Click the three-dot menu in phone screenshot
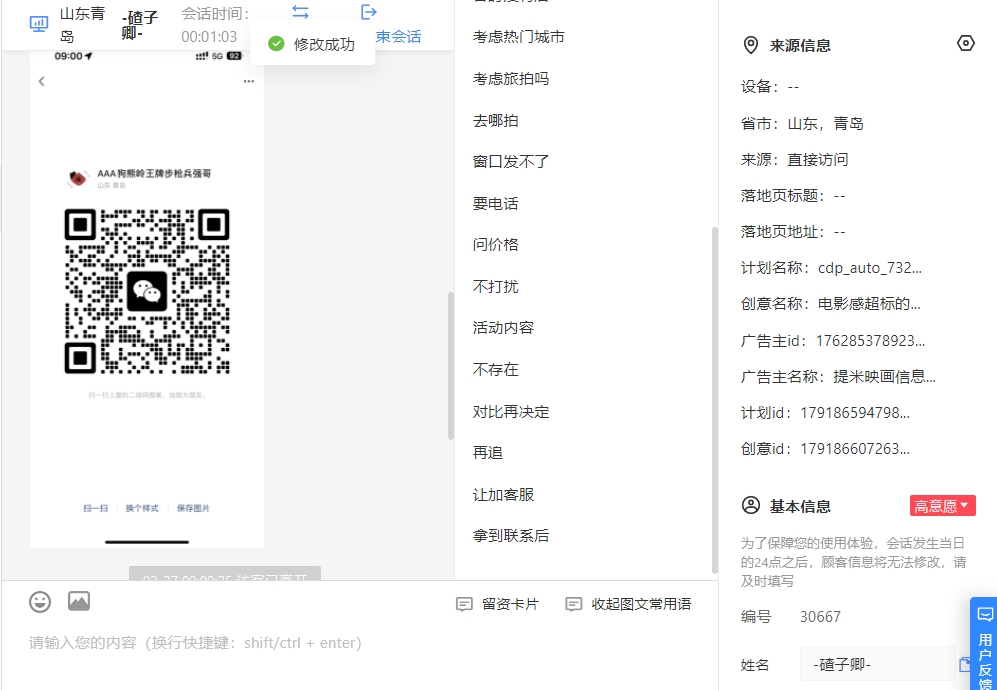Viewport: 997px width, 690px height. (x=249, y=81)
